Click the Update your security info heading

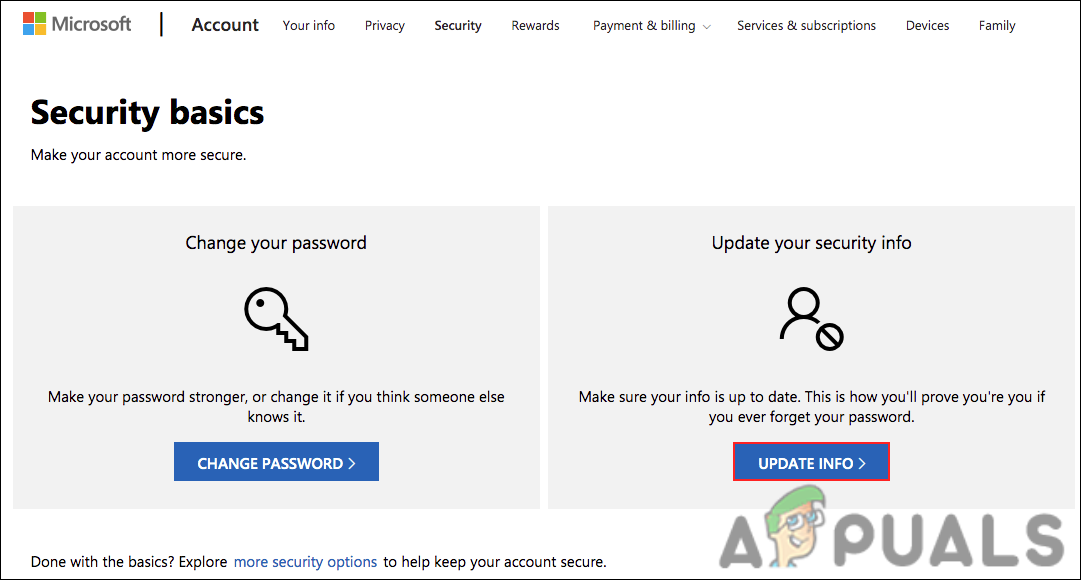[811, 243]
